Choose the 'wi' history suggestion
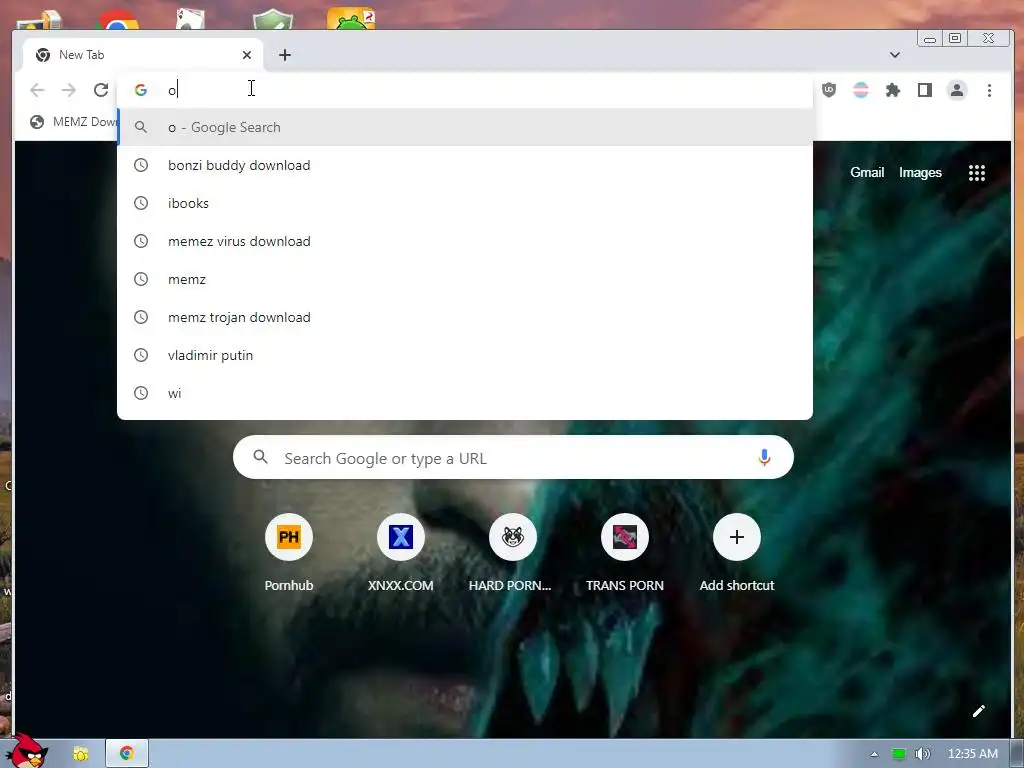This screenshot has width=1024, height=768. (465, 393)
